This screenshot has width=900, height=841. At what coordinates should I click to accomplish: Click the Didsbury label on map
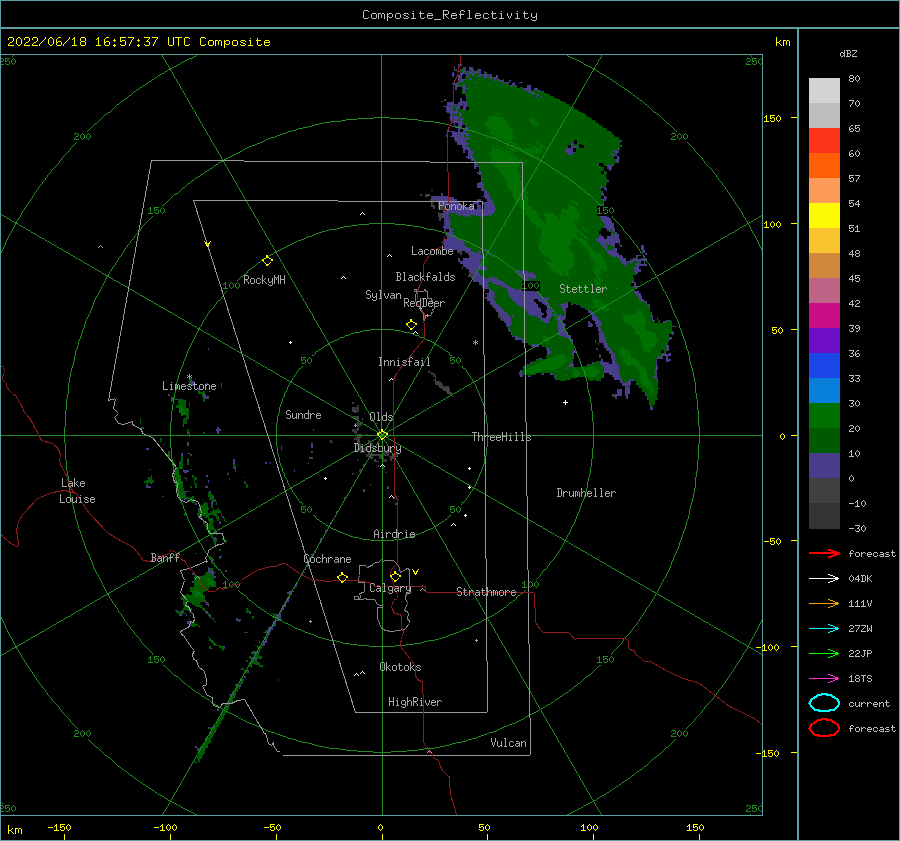pos(378,448)
